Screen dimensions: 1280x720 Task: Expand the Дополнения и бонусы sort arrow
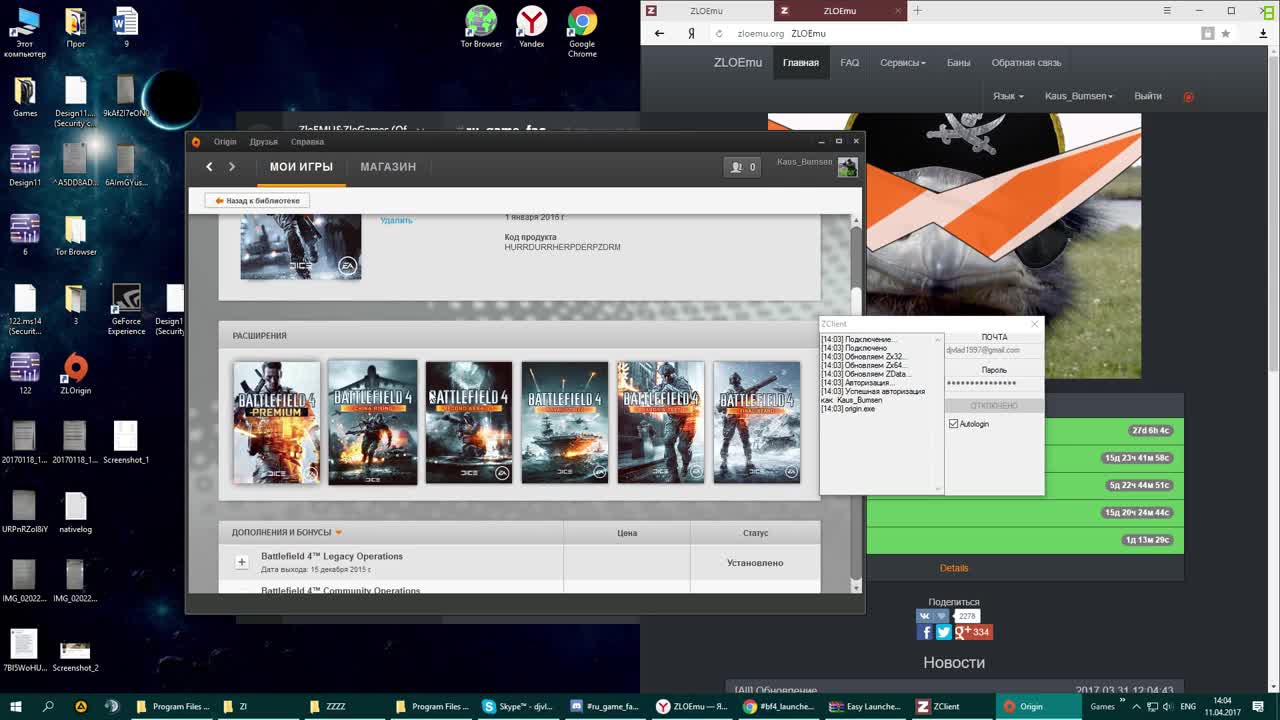pyautogui.click(x=339, y=533)
